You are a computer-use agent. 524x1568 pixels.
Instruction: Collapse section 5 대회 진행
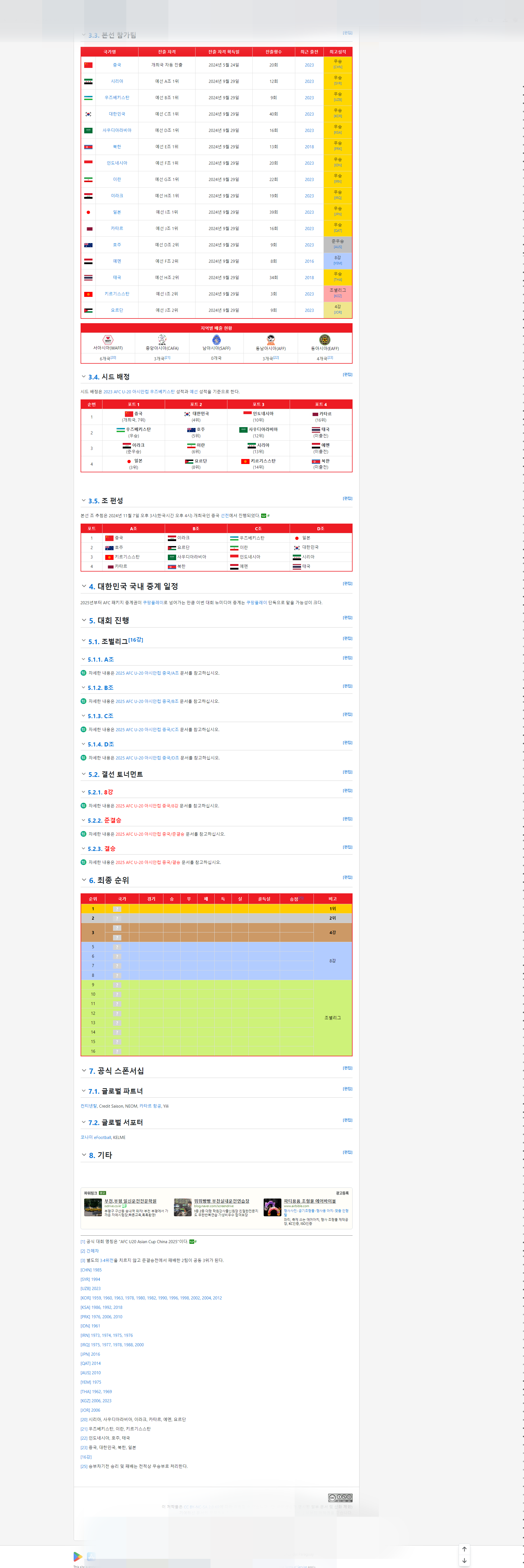pos(84,620)
